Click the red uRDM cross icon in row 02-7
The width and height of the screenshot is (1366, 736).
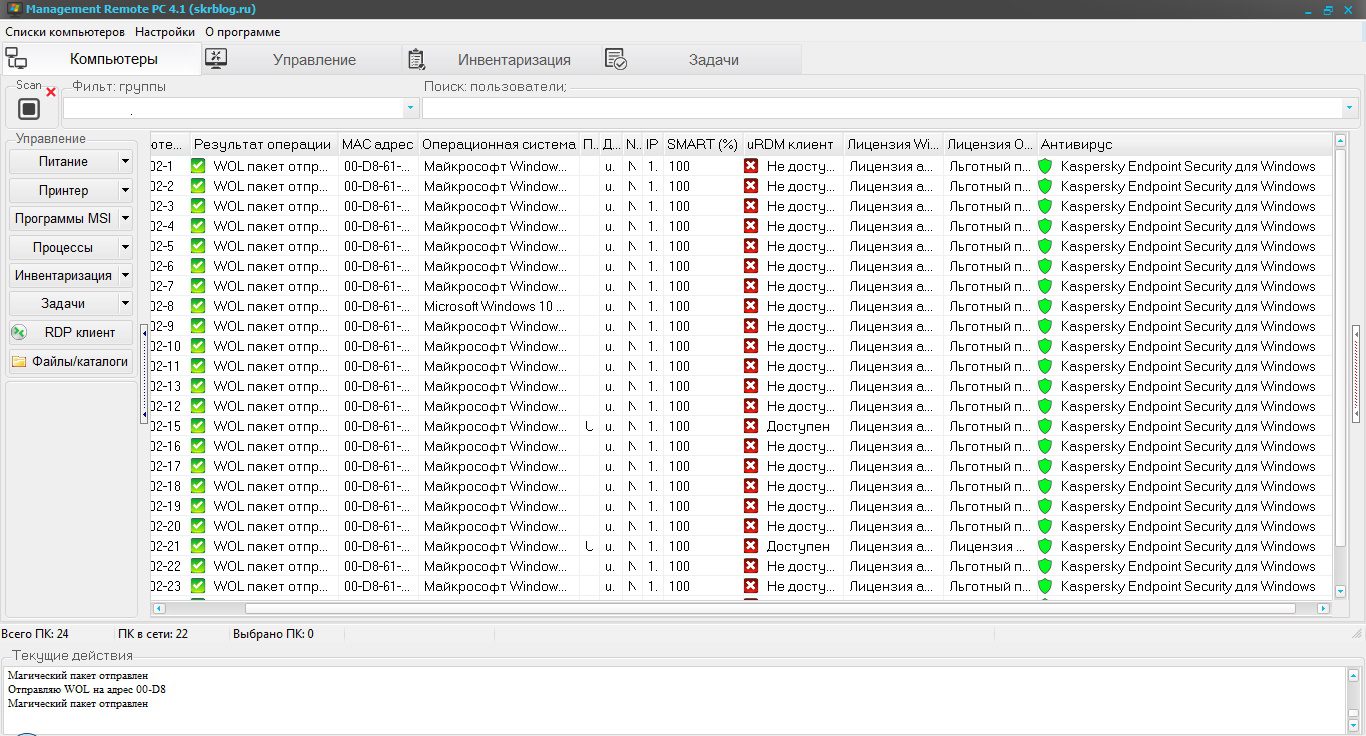(751, 286)
